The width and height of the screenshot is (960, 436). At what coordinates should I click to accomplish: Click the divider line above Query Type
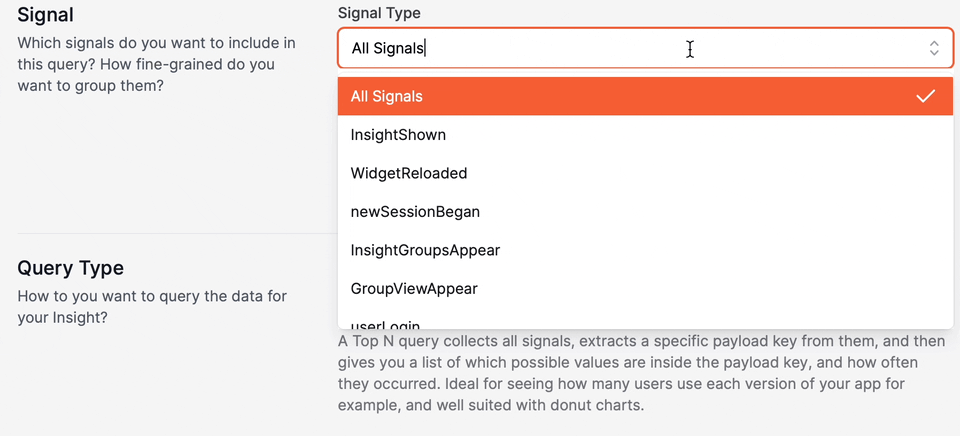click(170, 233)
